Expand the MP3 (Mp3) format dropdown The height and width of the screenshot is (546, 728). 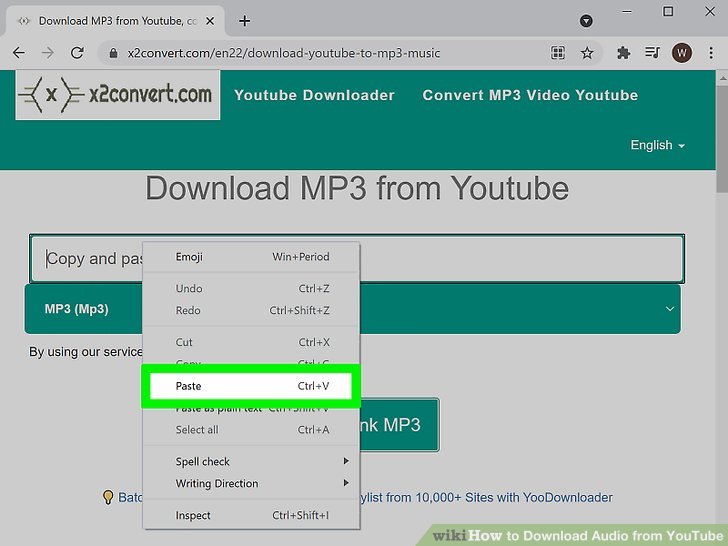click(x=353, y=309)
